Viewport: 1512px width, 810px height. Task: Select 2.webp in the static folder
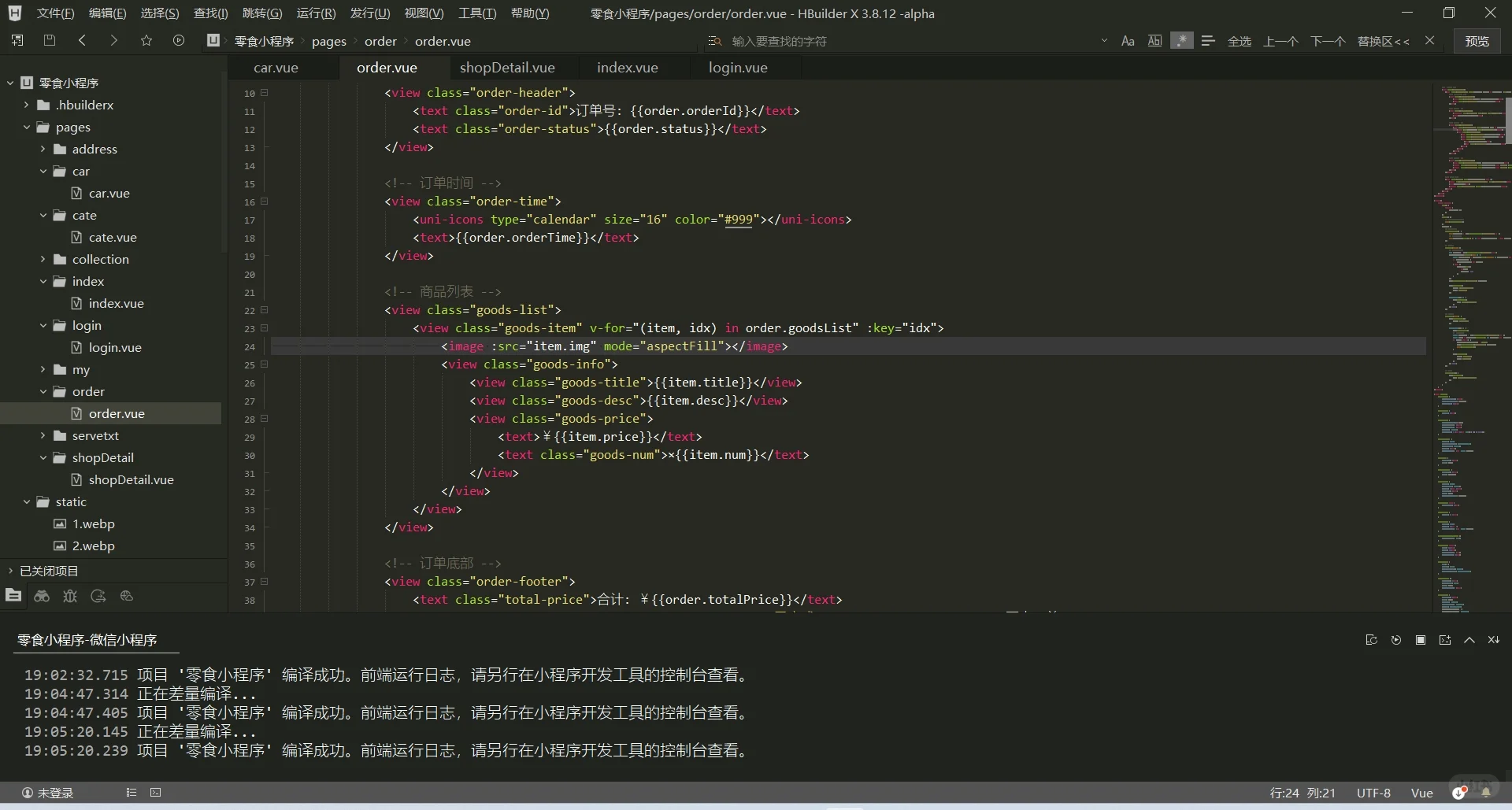tap(93, 546)
